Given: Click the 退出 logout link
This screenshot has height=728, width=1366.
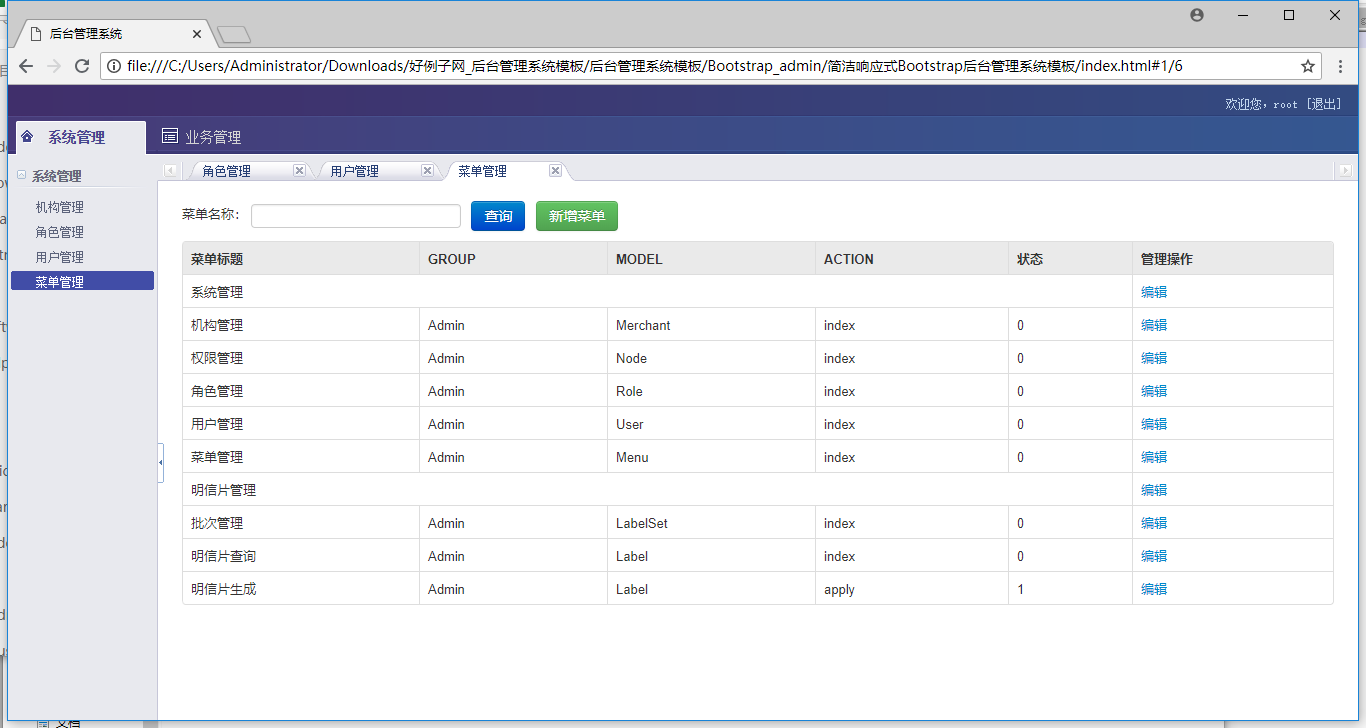Looking at the screenshot, I should [1324, 104].
